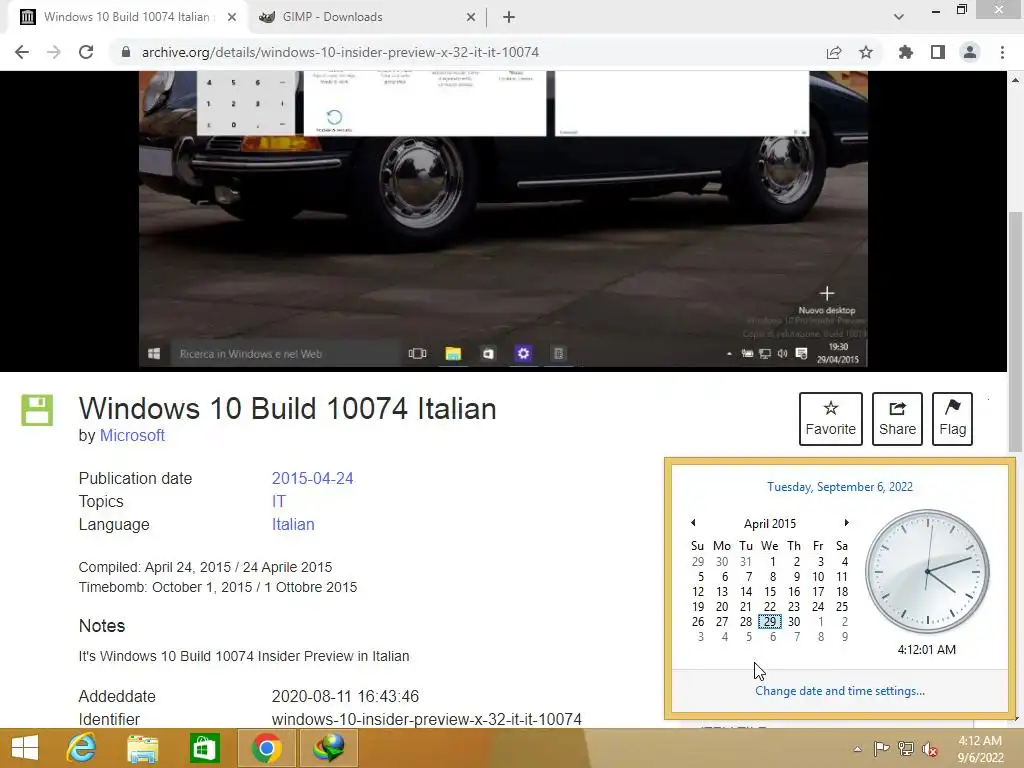
Task: Close the Windows 10 Build 10074 tab
Action: tap(232, 17)
